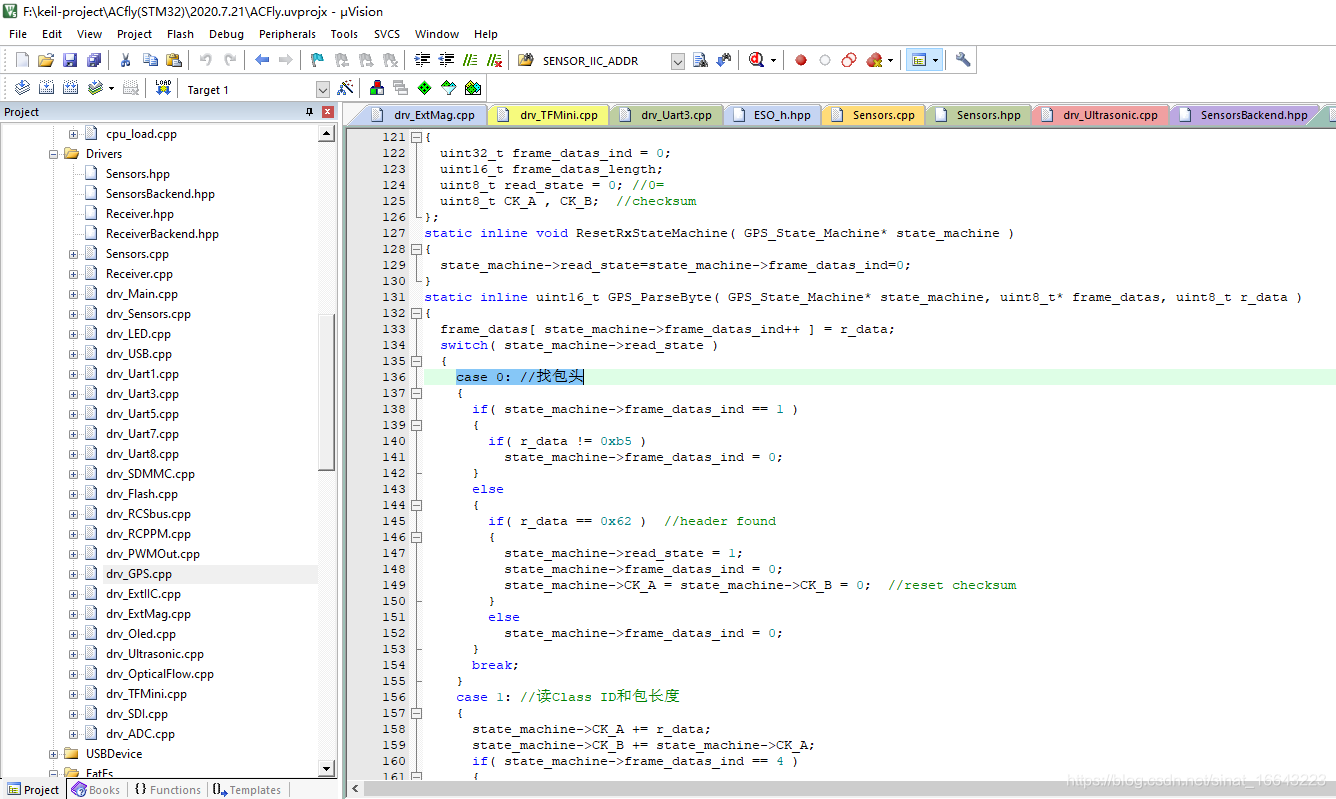This screenshot has width=1336, height=799.
Task: Uncomment the selection with the red-x comment icon
Action: (x=494, y=60)
